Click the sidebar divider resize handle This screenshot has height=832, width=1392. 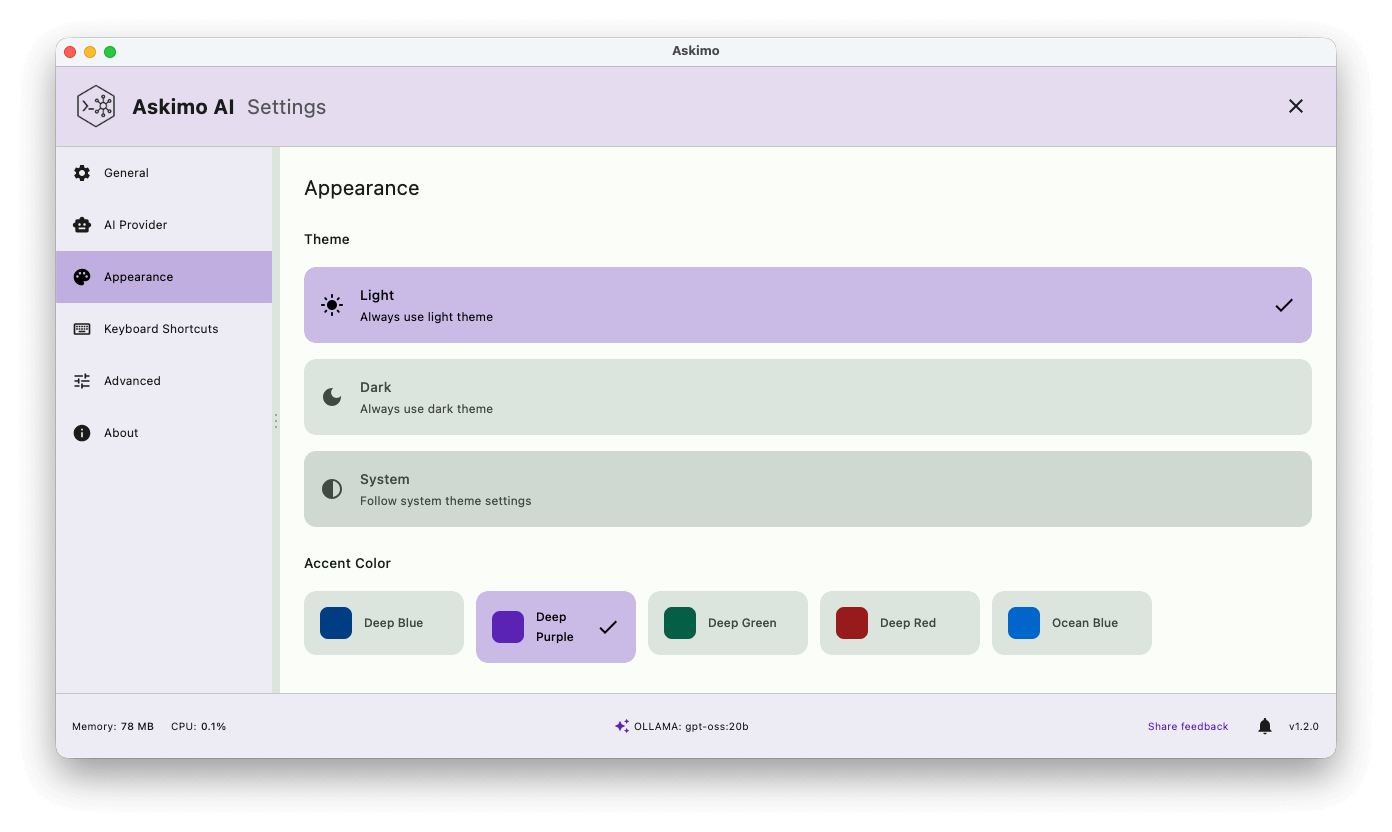pyautogui.click(x=275, y=420)
